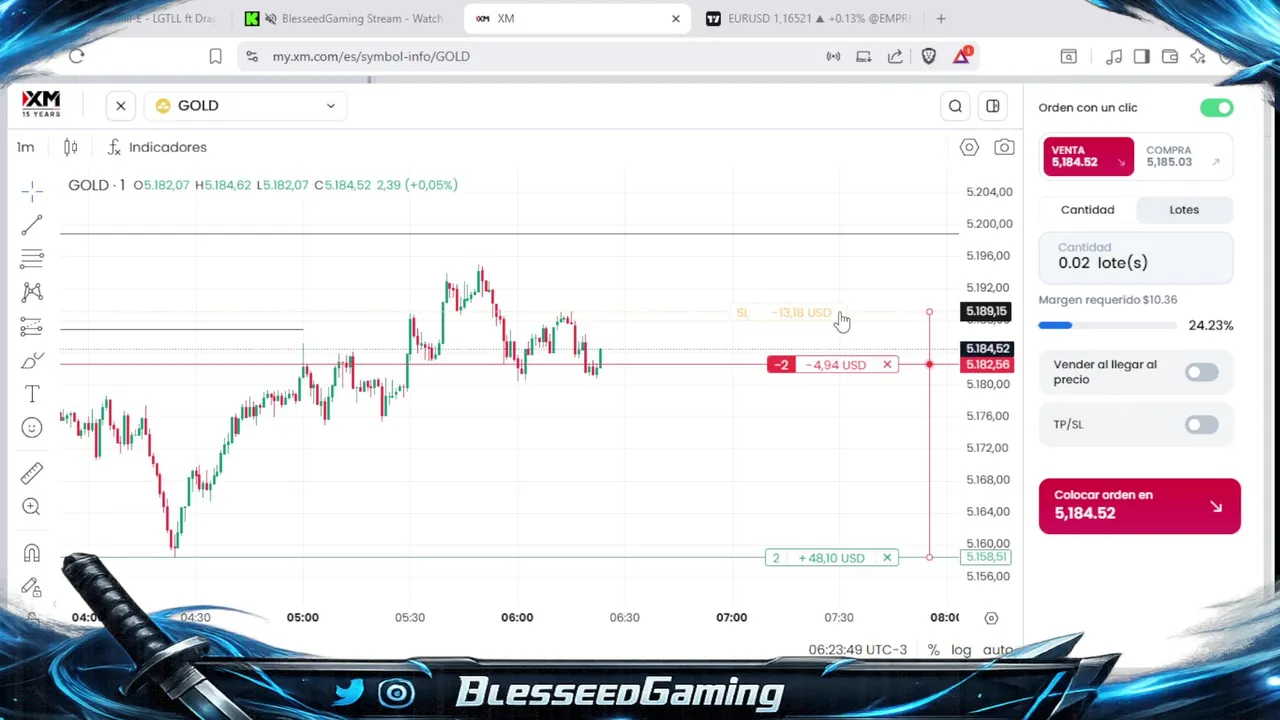Select the crosshair cursor tool
The image size is (1280, 720).
pyautogui.click(x=32, y=190)
